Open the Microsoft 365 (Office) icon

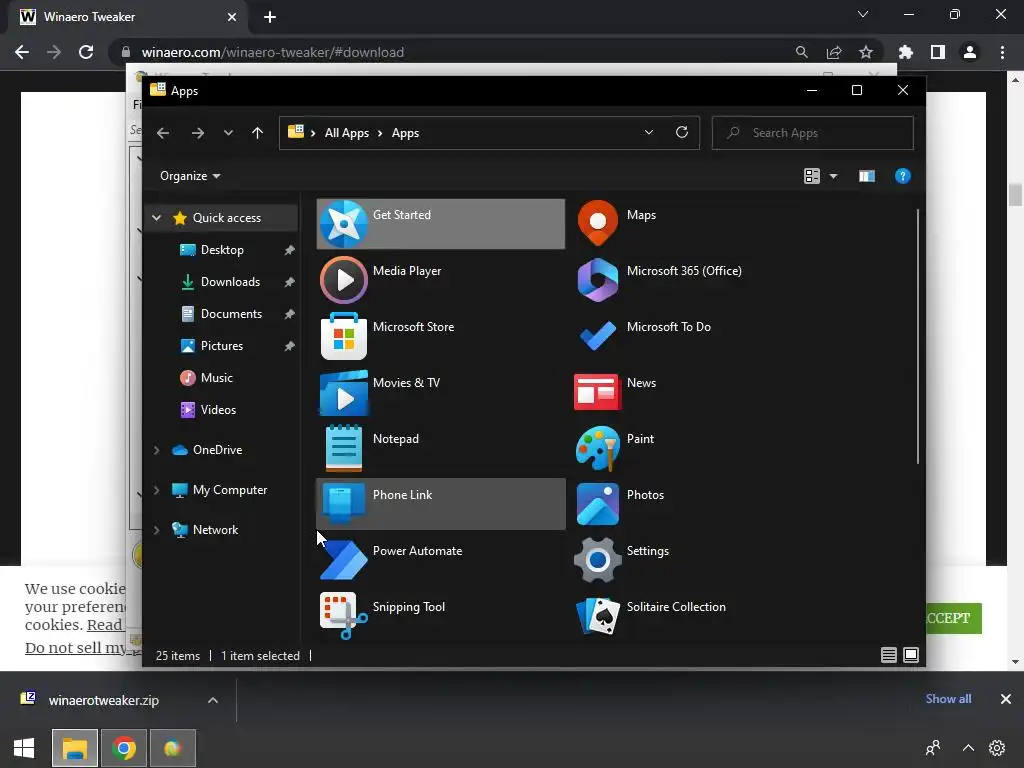(598, 280)
